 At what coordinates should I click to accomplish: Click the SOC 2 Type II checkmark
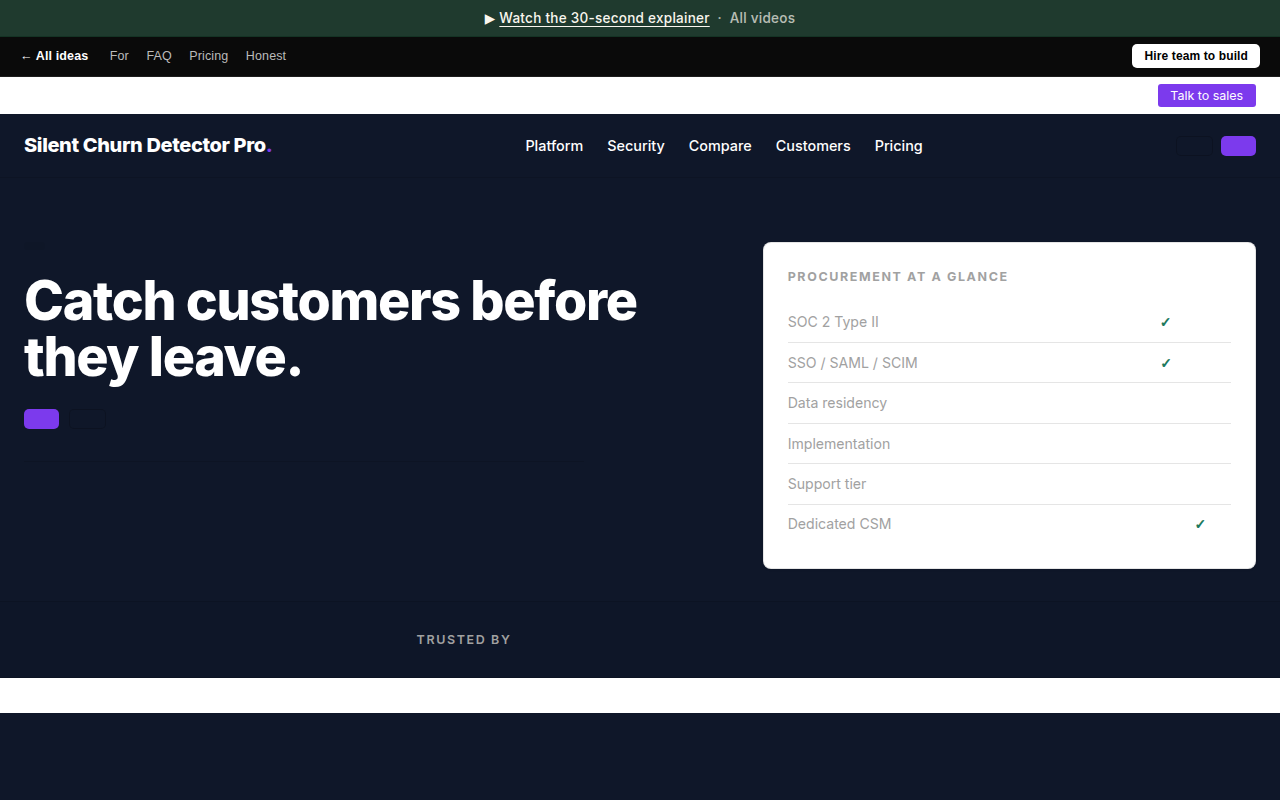[x=1165, y=322]
